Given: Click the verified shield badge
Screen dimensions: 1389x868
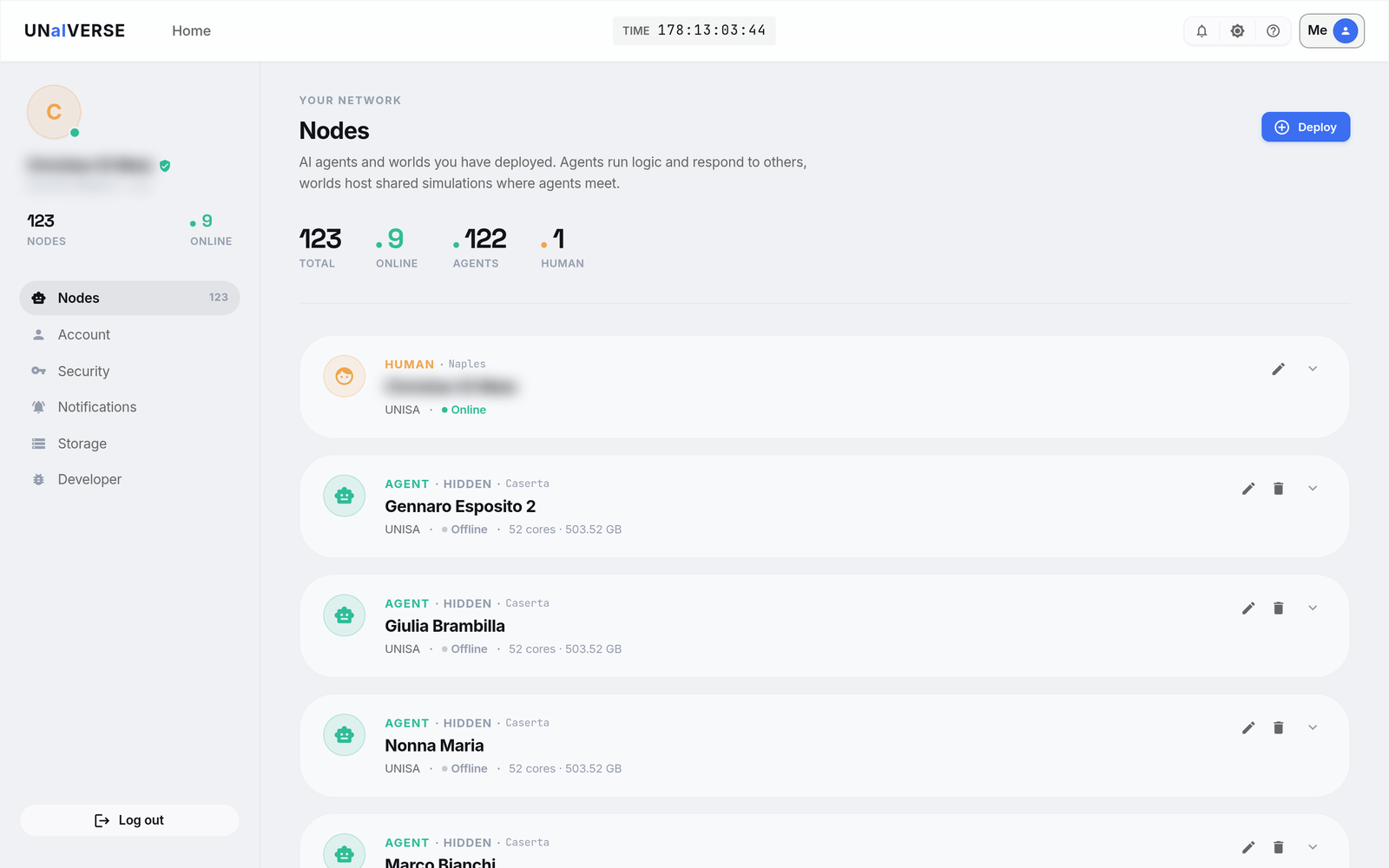Looking at the screenshot, I should click(165, 166).
